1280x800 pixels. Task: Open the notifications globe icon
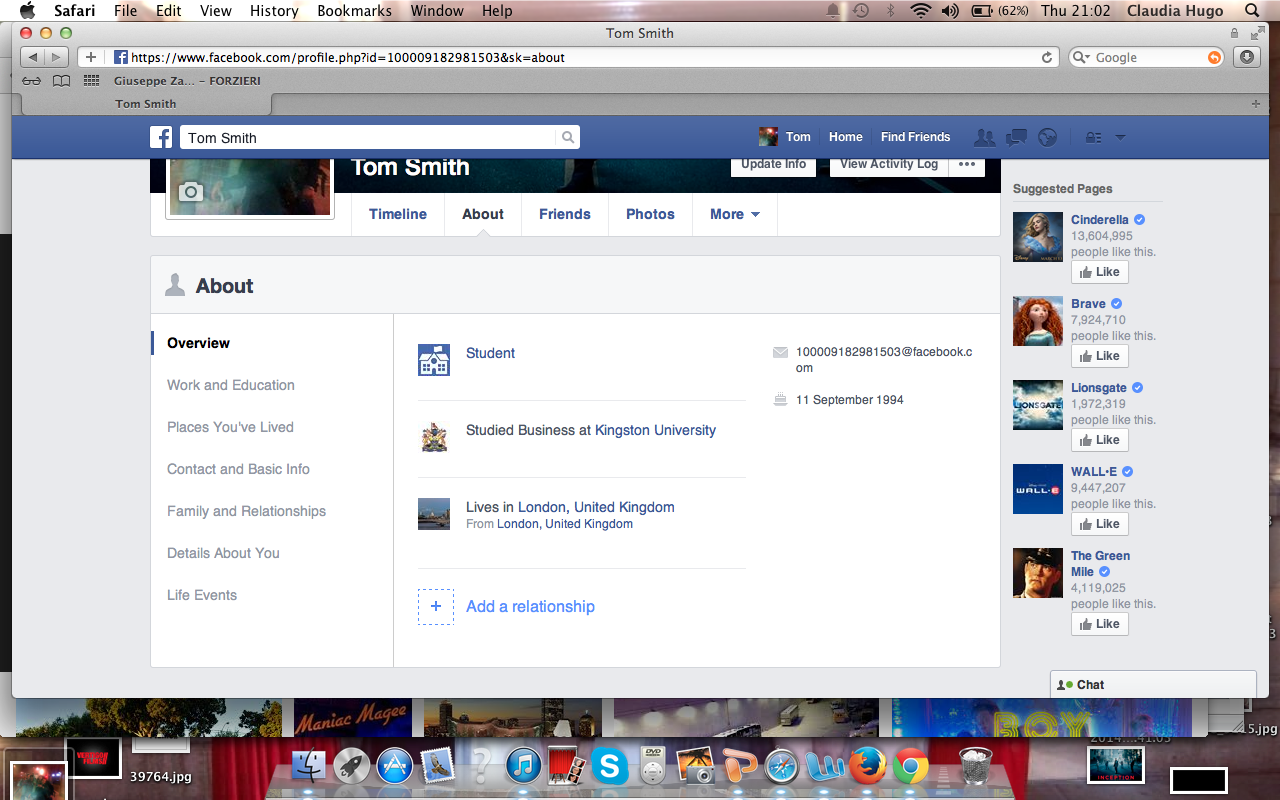1047,137
